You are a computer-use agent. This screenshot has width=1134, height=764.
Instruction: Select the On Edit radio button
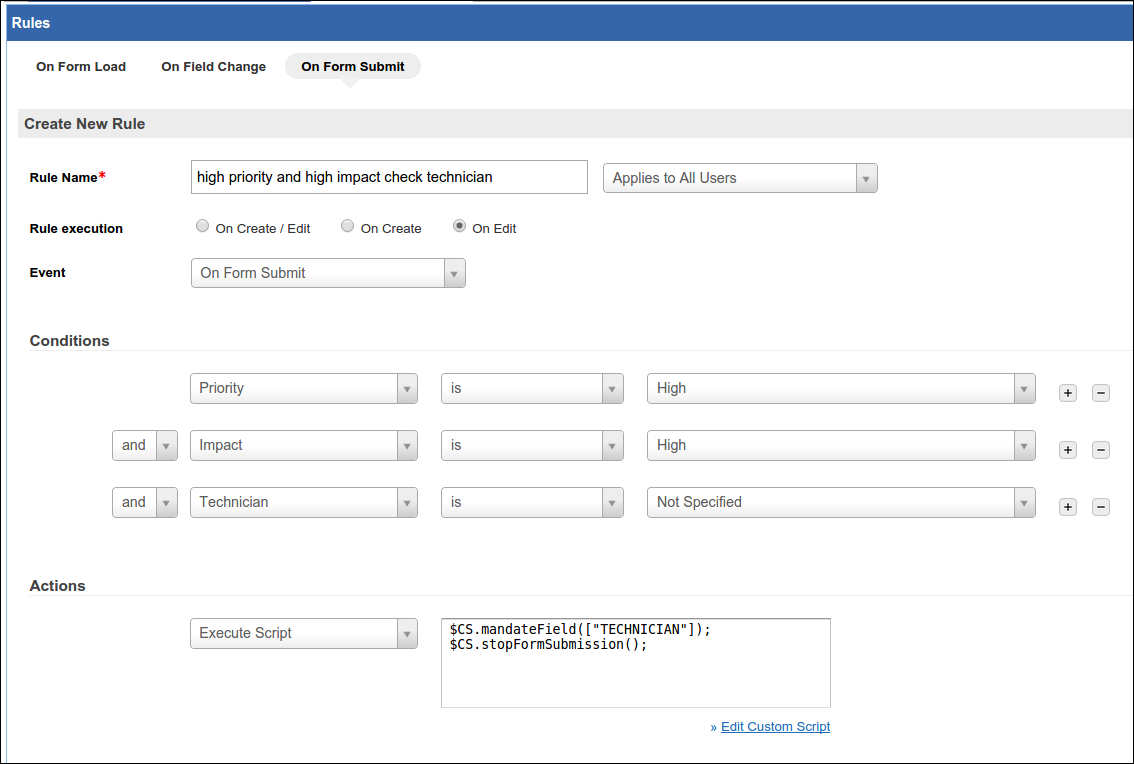pyautogui.click(x=460, y=227)
